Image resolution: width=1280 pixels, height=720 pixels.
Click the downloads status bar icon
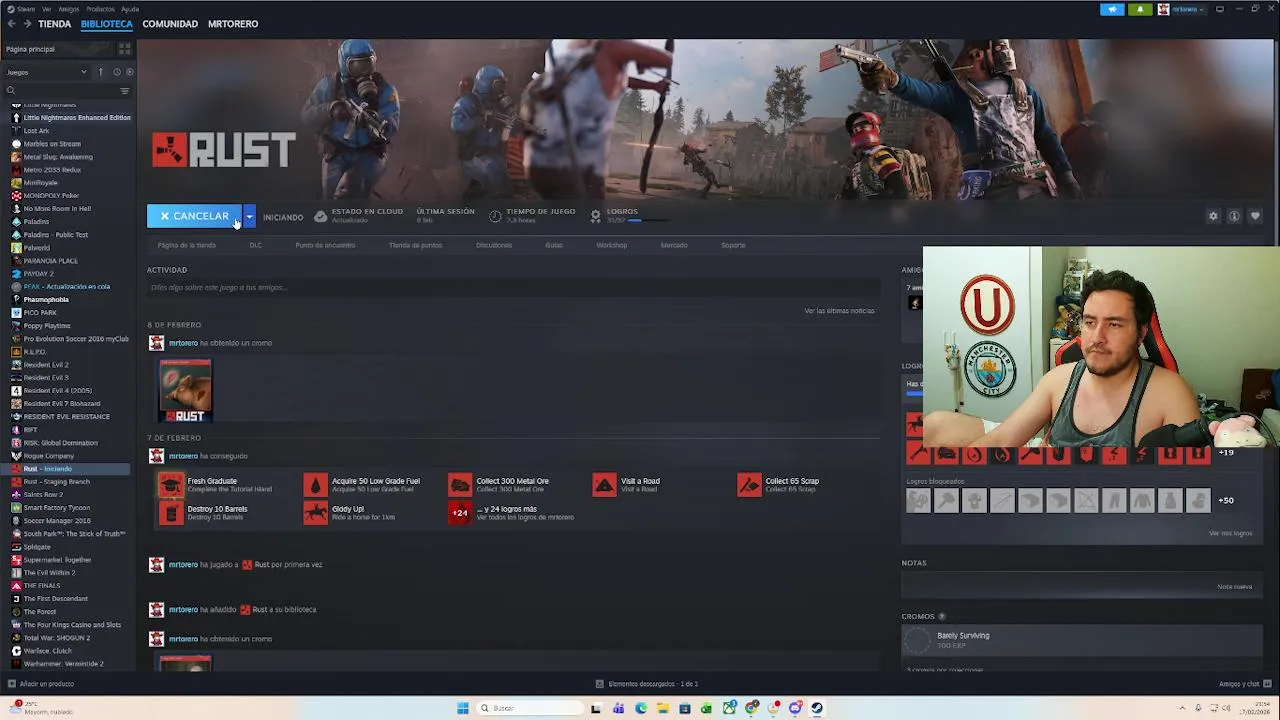coord(600,684)
